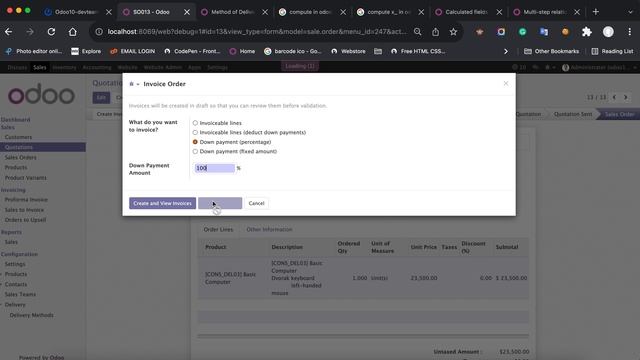The image size is (640, 360).
Task: Click Quotation Sent status stage
Action: tap(573, 114)
